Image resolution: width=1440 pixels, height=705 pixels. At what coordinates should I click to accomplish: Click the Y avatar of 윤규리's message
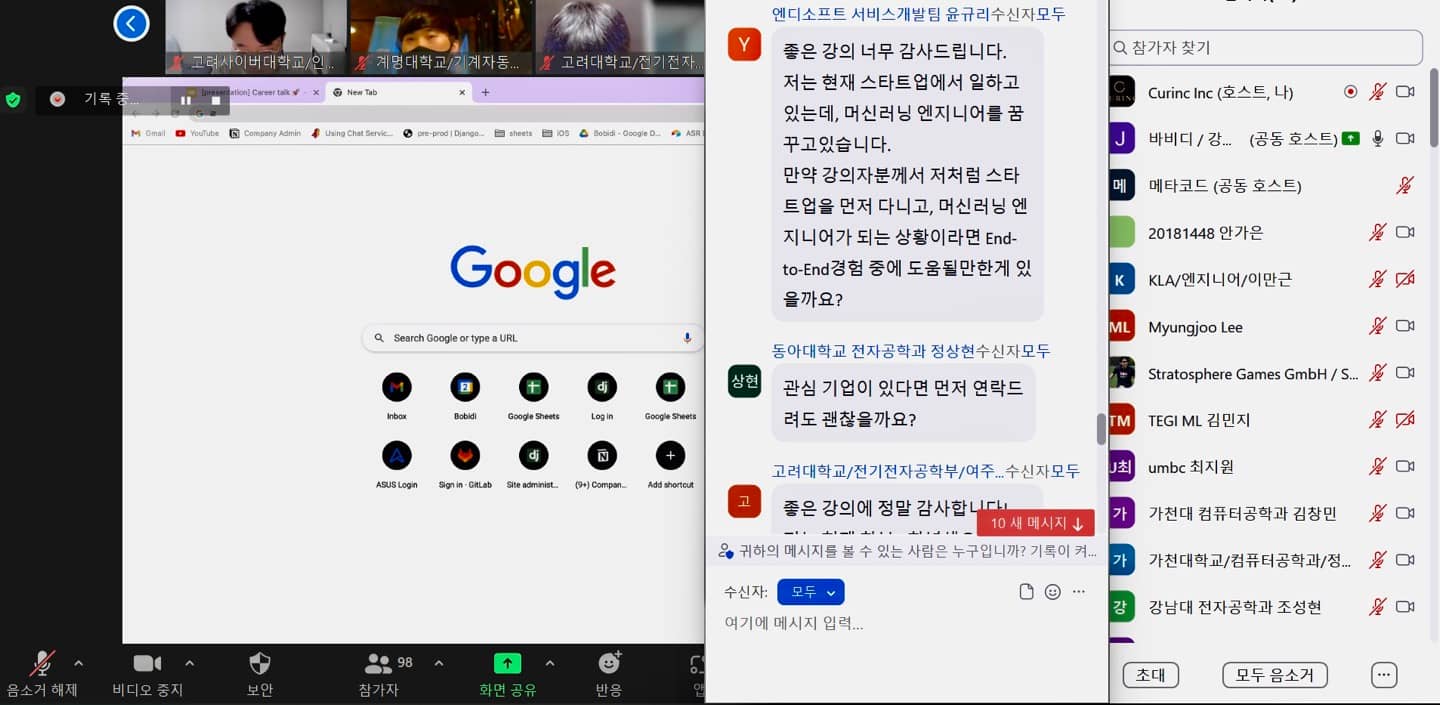744,44
